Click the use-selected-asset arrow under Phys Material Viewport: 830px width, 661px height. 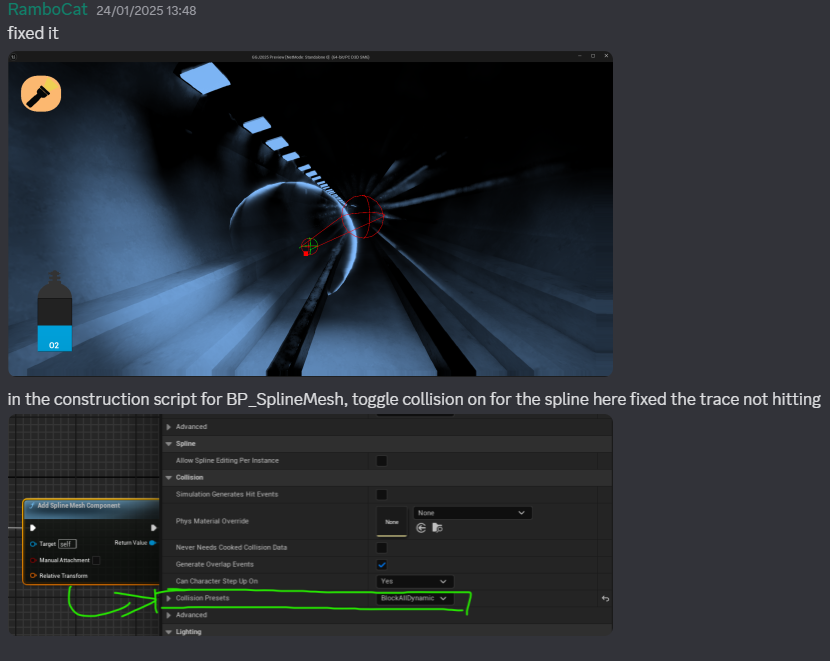[x=421, y=527]
